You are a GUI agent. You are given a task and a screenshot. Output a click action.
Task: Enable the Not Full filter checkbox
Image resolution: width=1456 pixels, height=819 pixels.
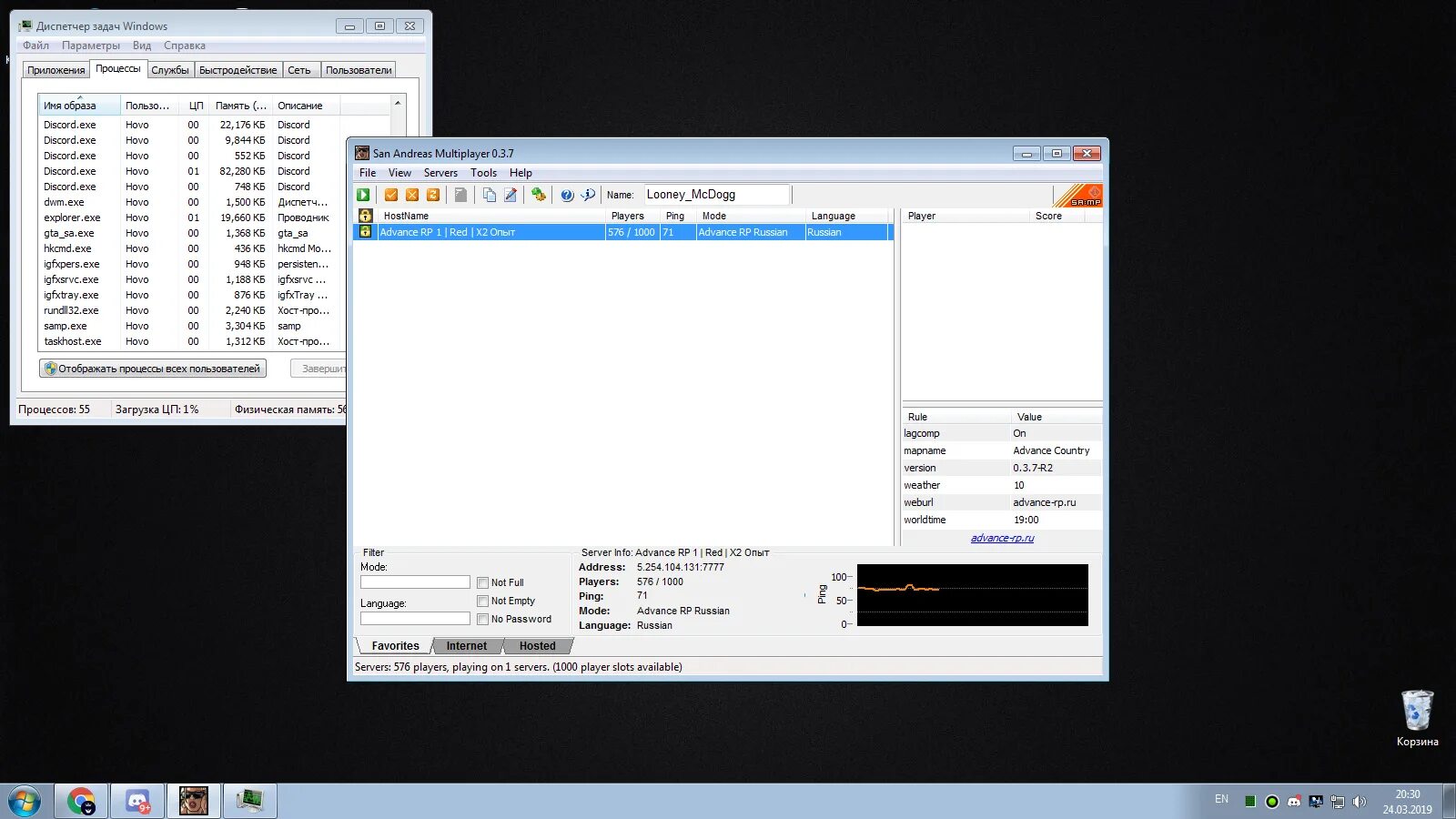click(483, 583)
